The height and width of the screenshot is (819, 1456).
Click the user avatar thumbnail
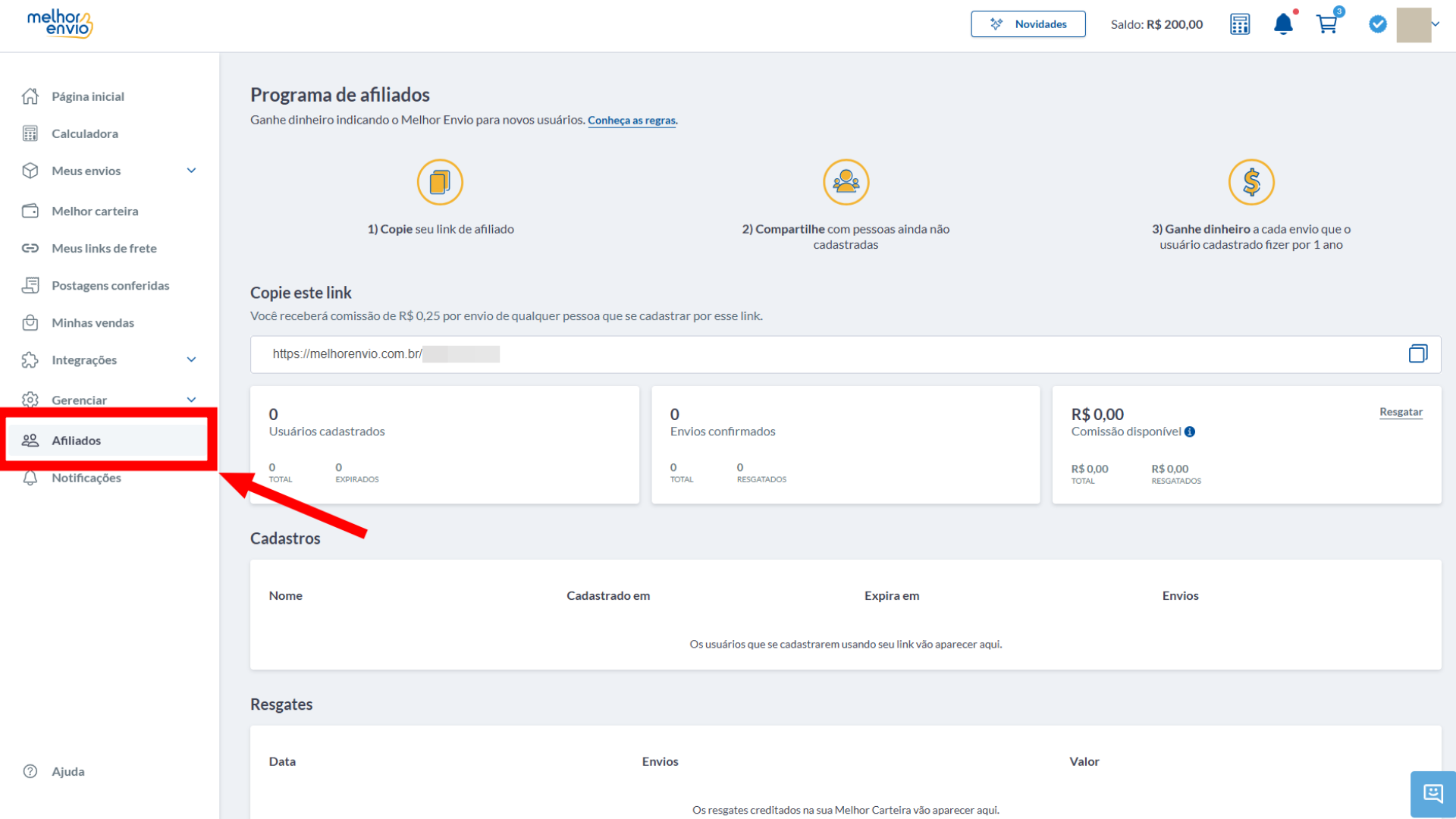tap(1414, 25)
